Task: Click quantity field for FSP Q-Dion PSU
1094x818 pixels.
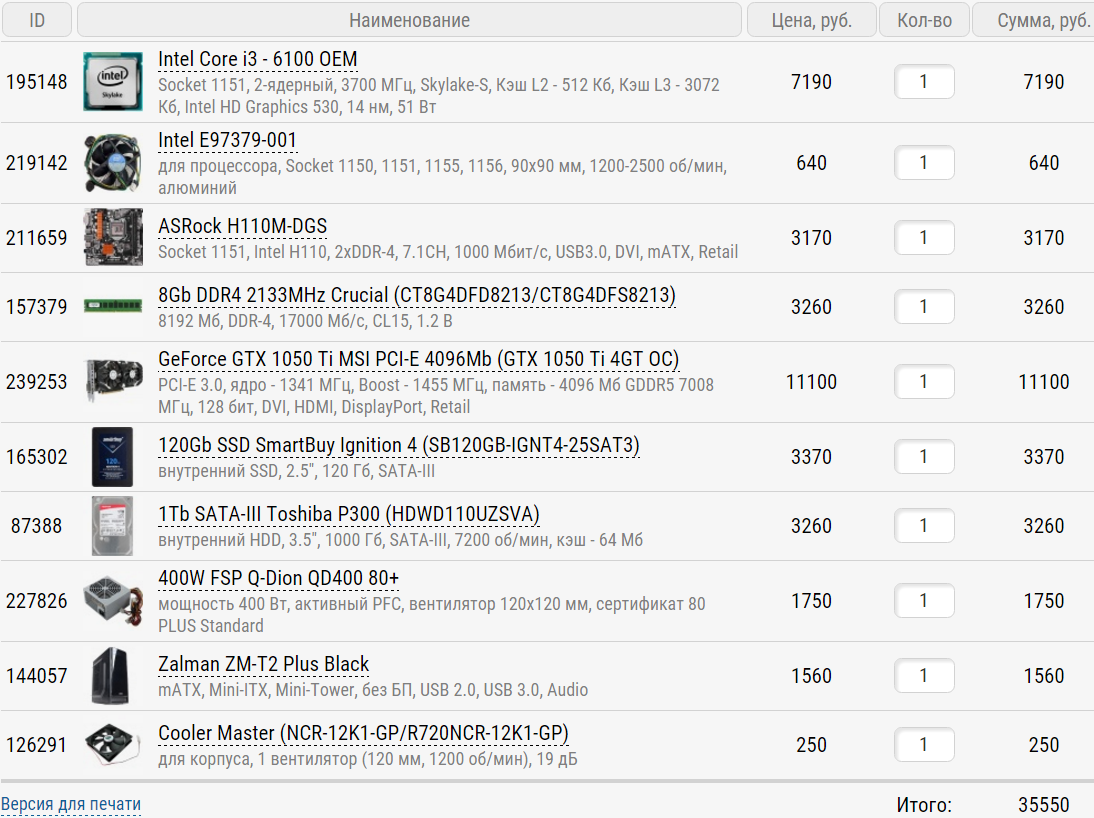Action: pos(924,600)
